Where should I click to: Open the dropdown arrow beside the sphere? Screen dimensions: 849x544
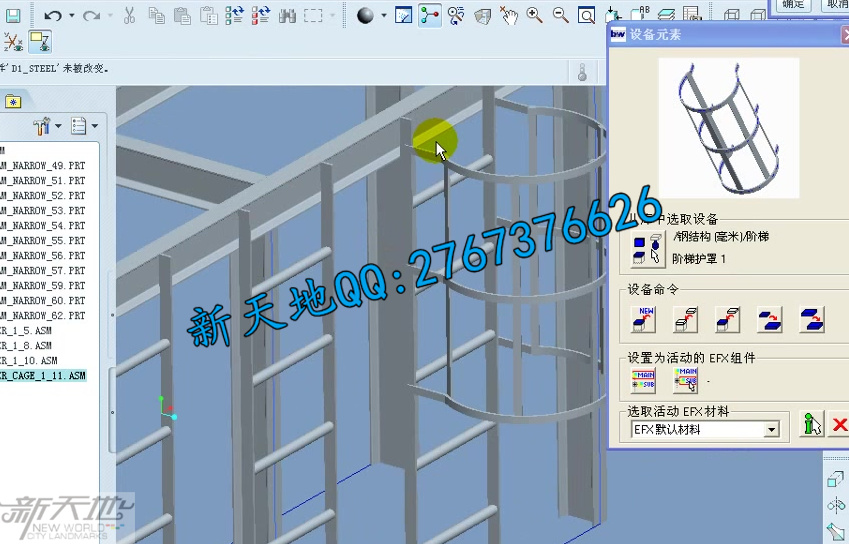pos(384,16)
